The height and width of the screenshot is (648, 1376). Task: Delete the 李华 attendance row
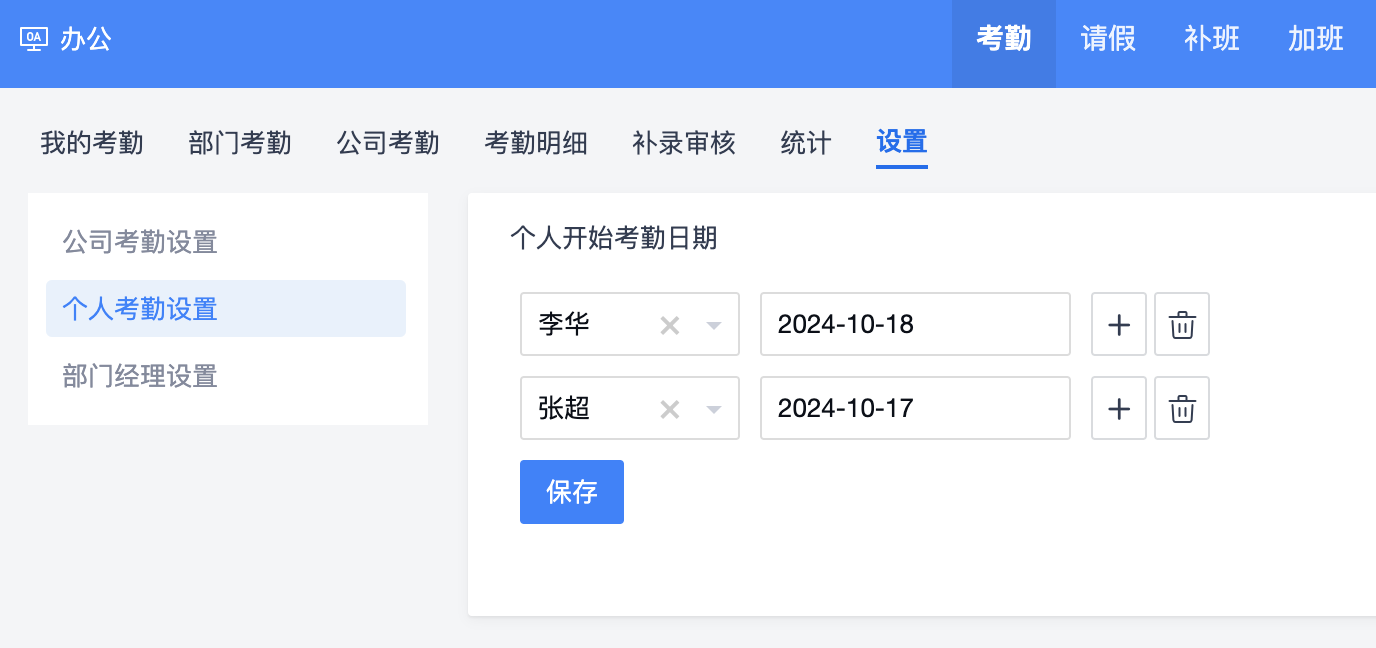pyautogui.click(x=1182, y=324)
